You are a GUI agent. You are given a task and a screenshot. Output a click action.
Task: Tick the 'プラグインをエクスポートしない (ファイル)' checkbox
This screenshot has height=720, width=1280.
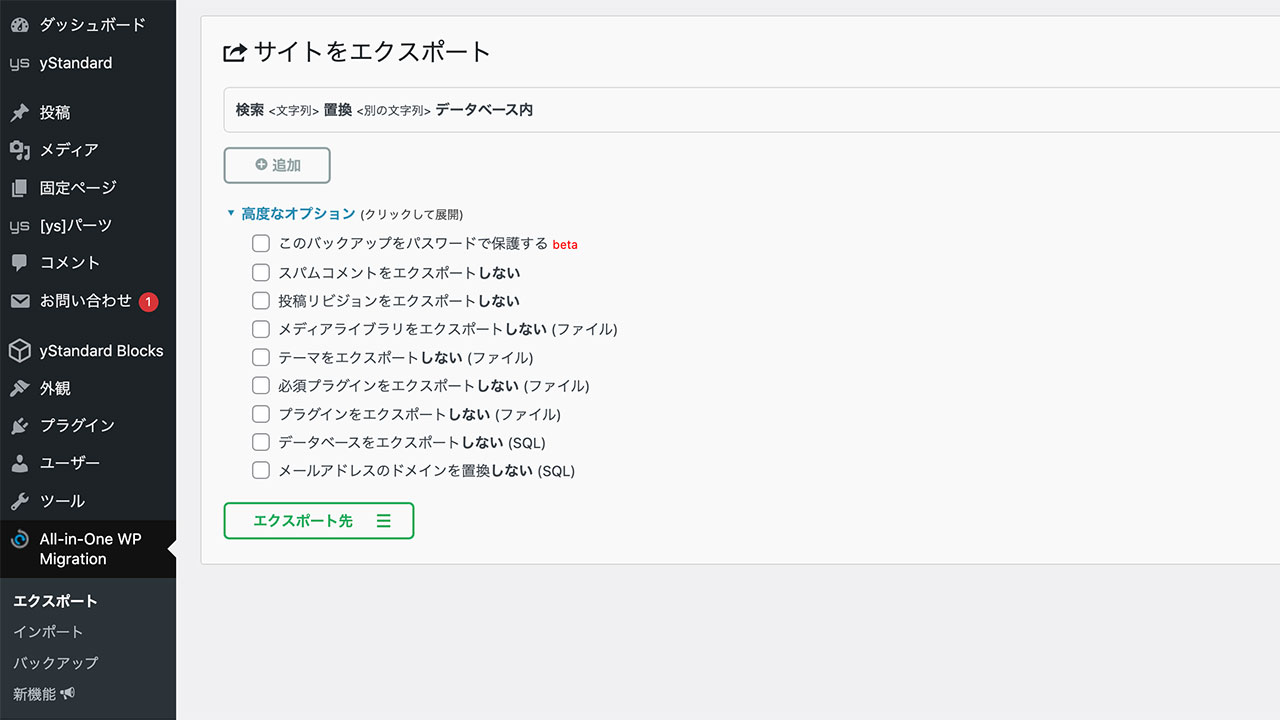pos(261,413)
